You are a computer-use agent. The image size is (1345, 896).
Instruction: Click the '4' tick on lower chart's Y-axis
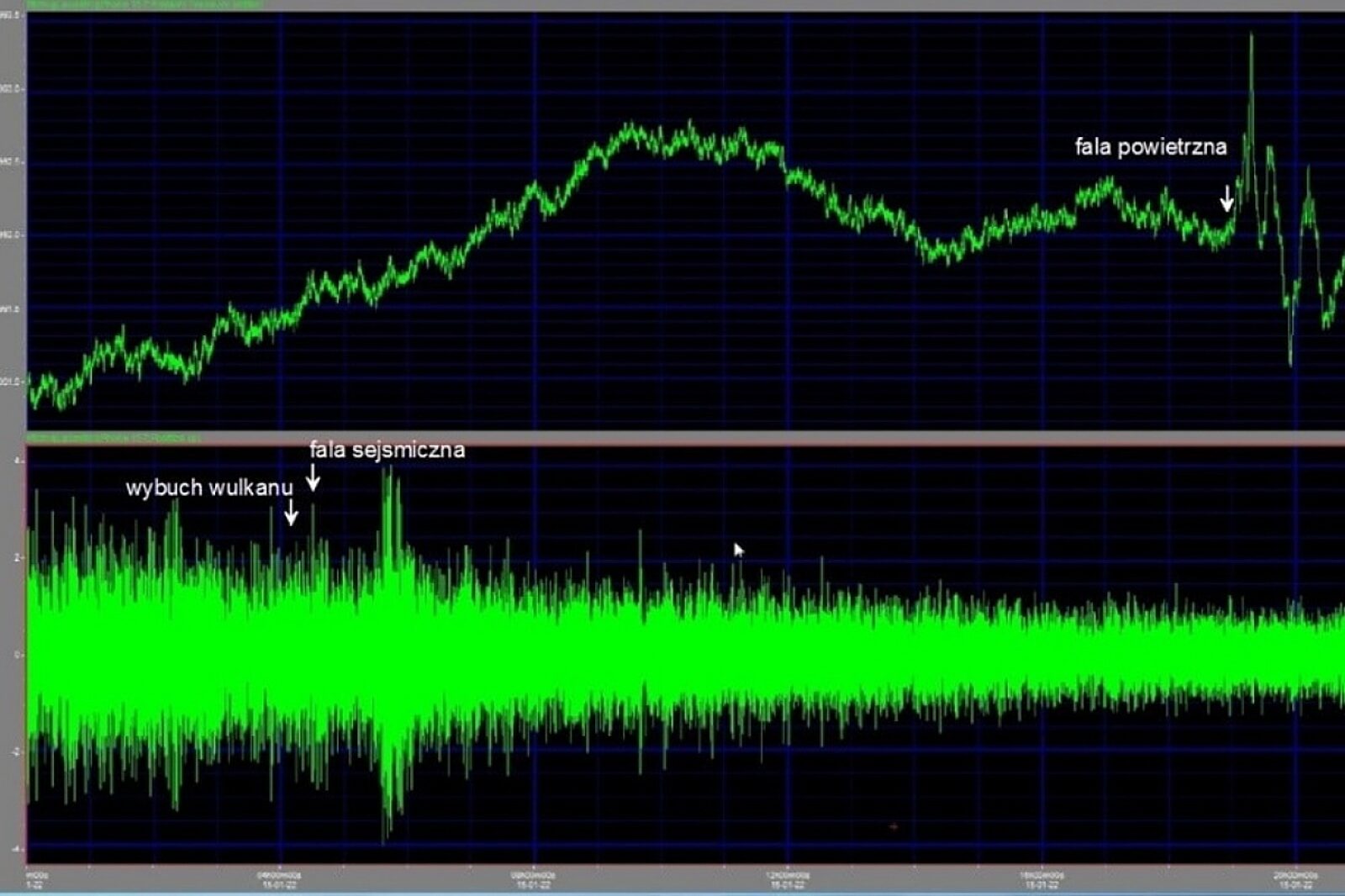pos(17,461)
